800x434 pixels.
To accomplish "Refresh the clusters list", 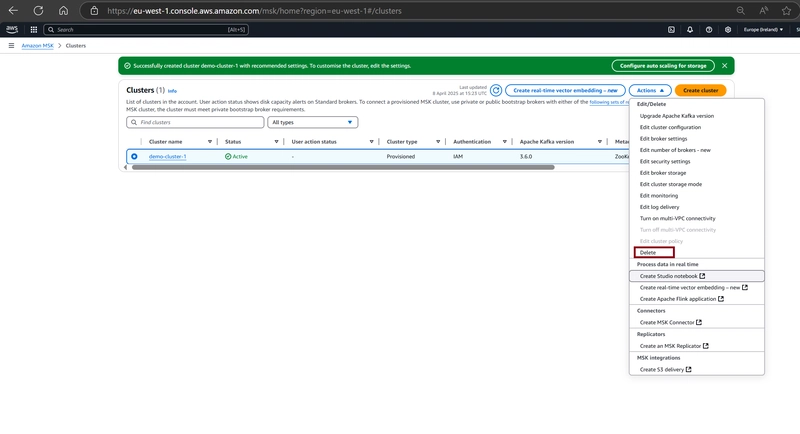I will 495,90.
